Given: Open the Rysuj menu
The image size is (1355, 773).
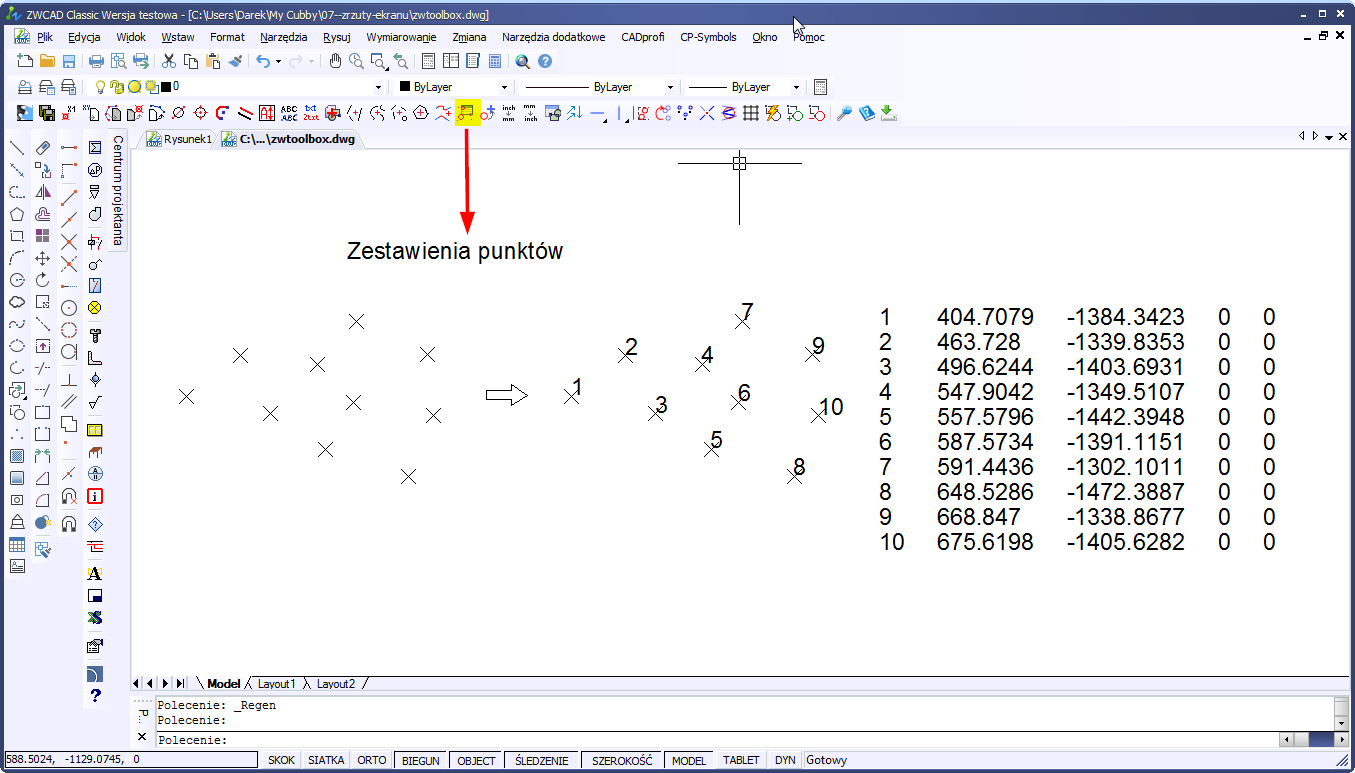Looking at the screenshot, I should (x=337, y=37).
